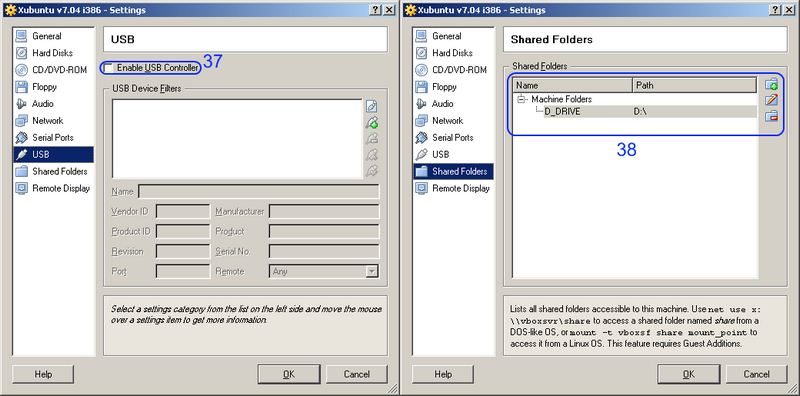800x396 pixels.
Task: Click the Vendor ID field
Action: click(x=183, y=211)
